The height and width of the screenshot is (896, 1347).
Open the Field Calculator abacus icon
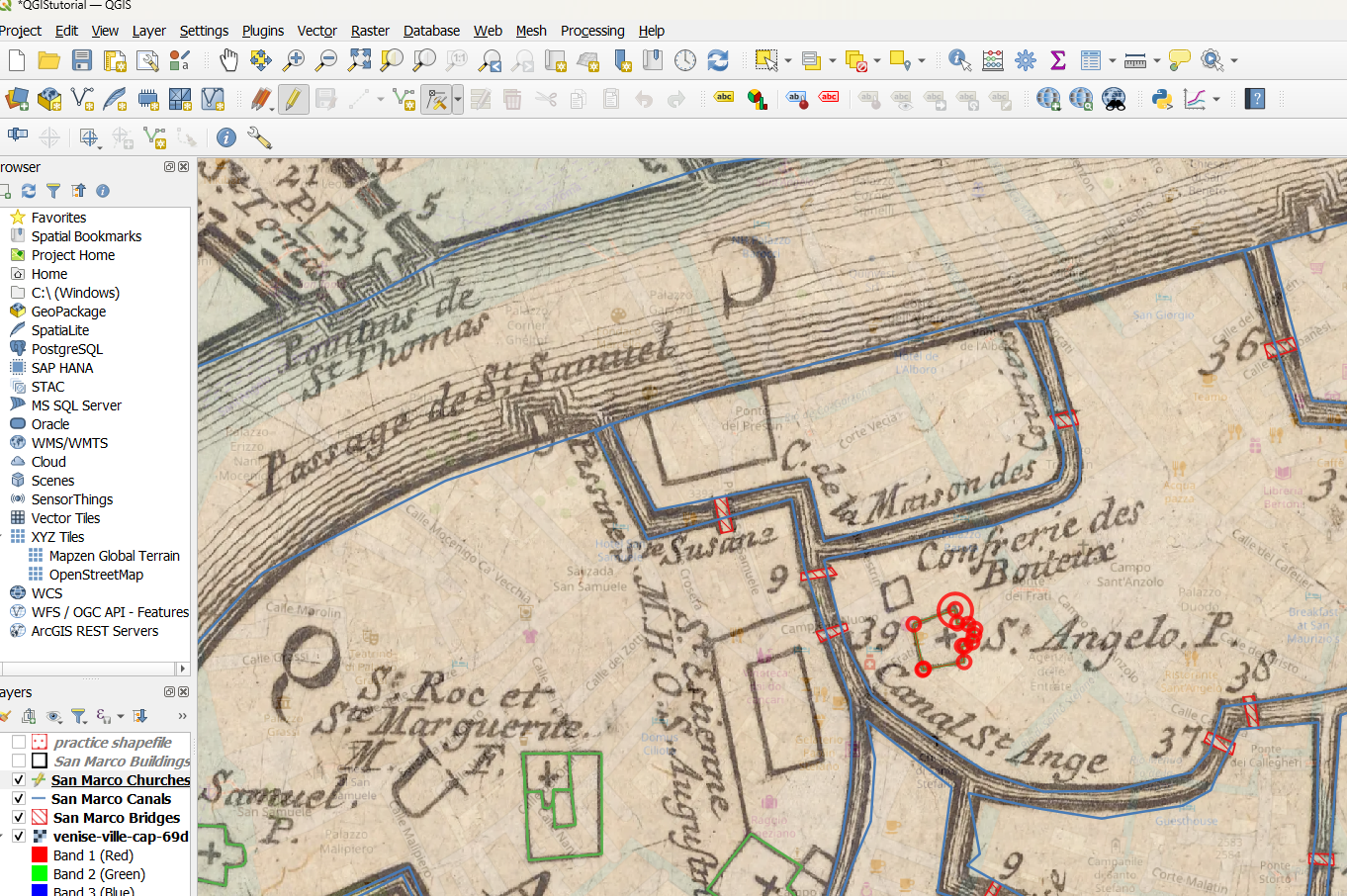tap(993, 60)
